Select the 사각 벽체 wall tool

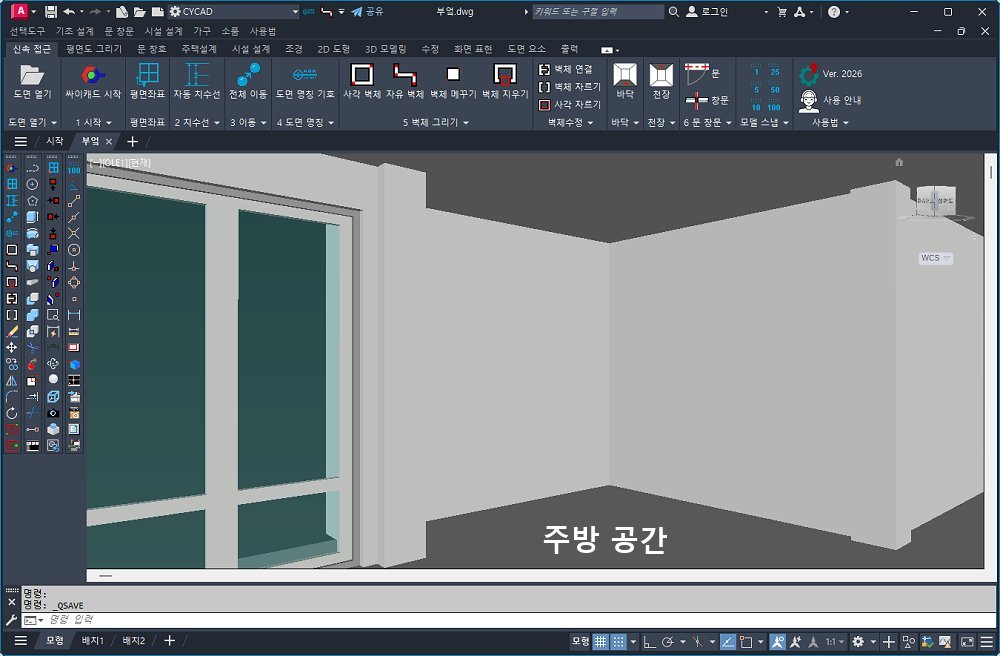[x=362, y=75]
